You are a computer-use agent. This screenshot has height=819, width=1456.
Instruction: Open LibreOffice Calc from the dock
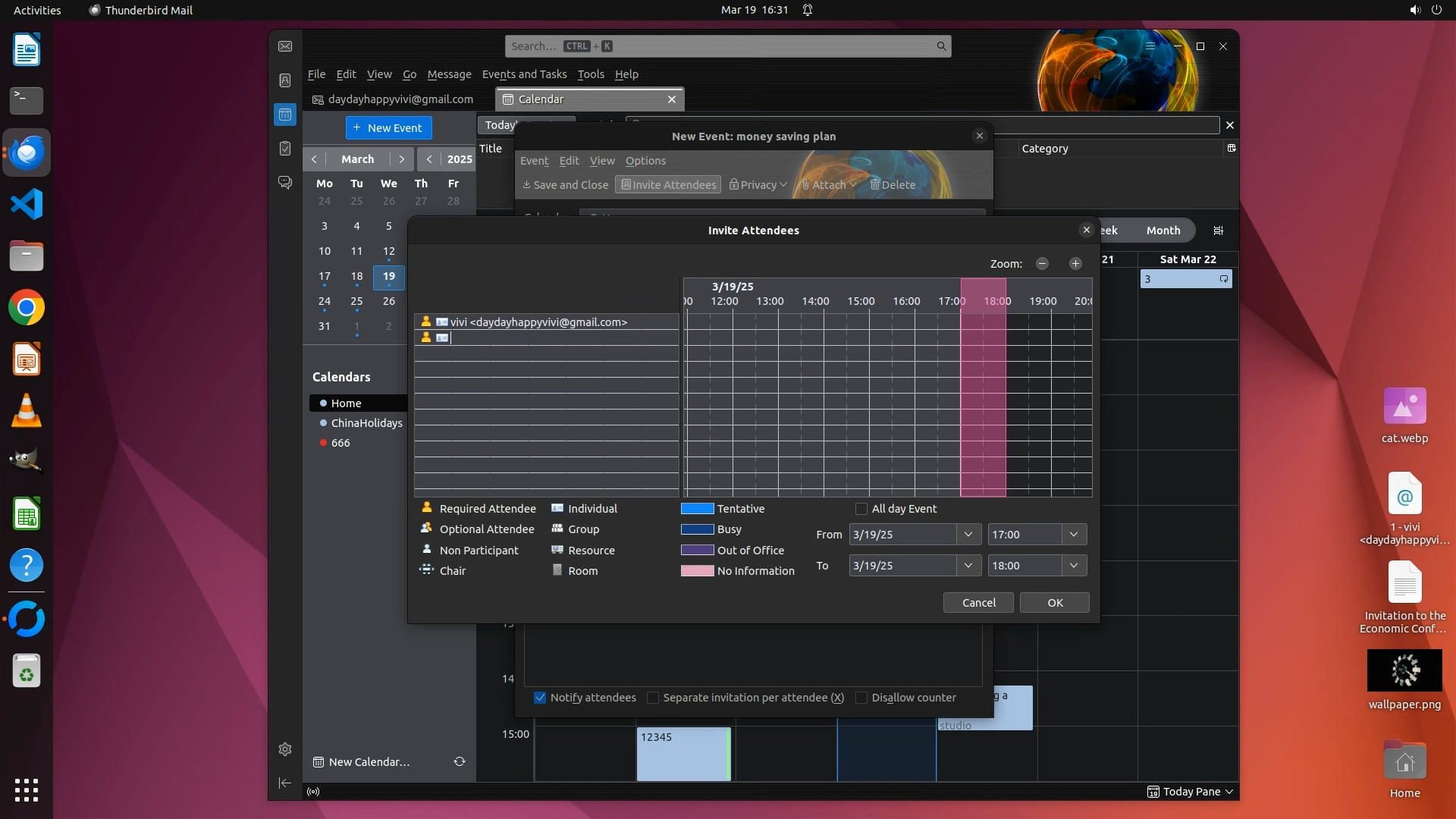(27, 515)
